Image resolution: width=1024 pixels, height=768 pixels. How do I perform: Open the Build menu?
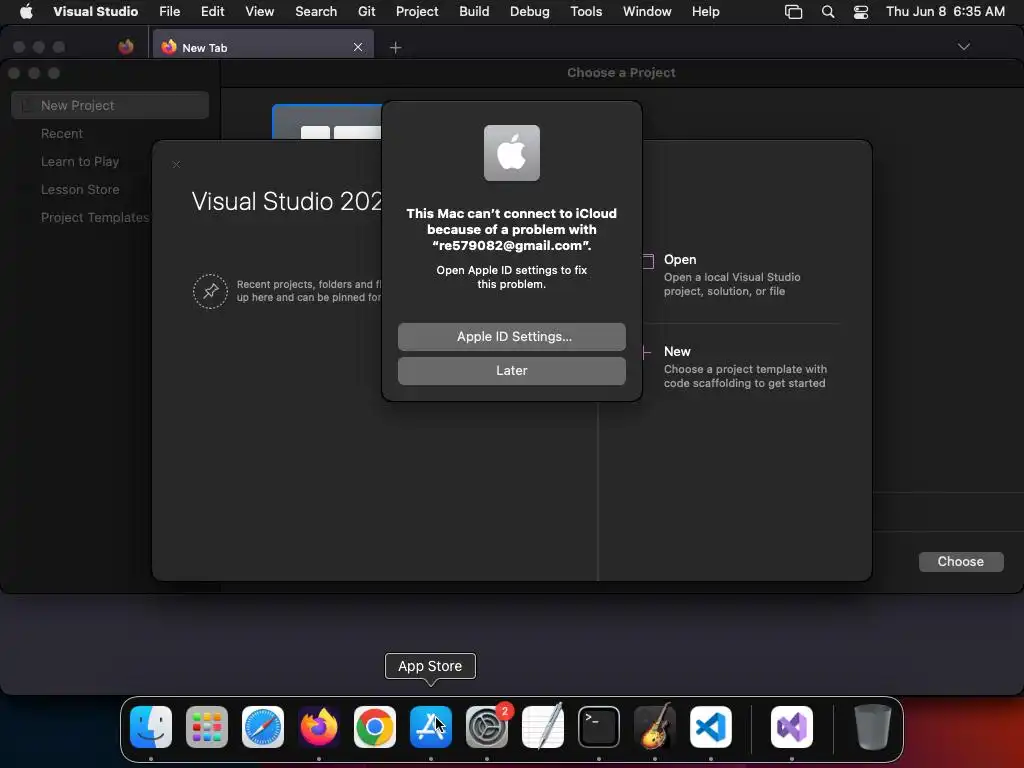coord(474,11)
